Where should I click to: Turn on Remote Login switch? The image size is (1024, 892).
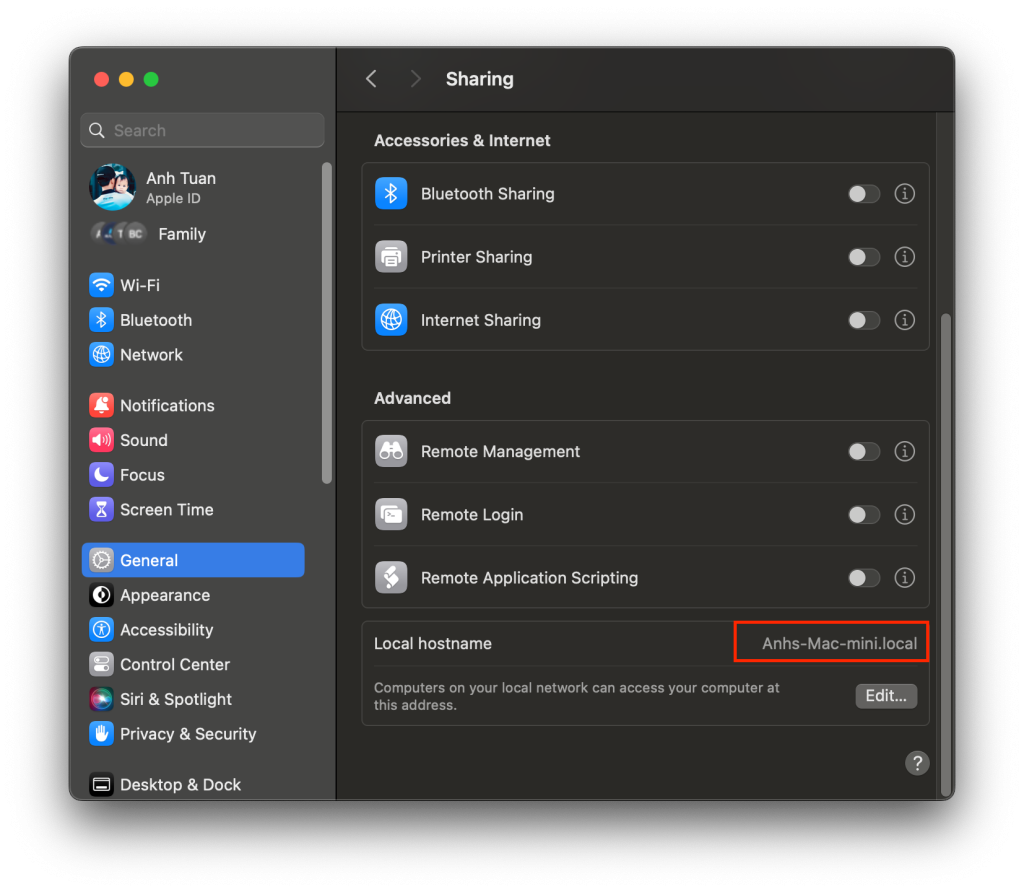(864, 515)
